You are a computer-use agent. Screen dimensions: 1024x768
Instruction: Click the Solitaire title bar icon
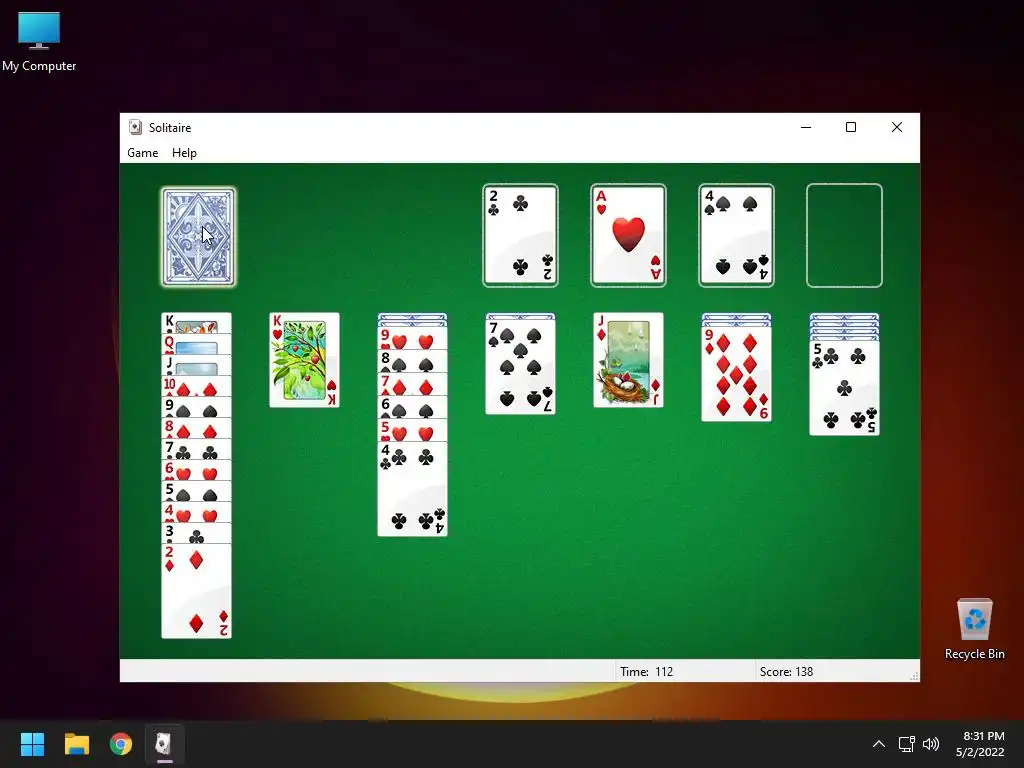(x=135, y=127)
